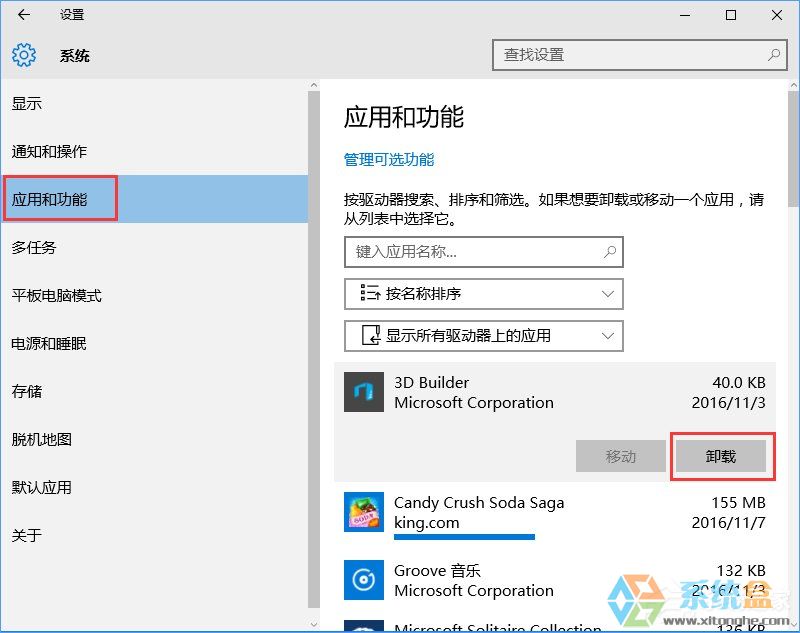Viewport: 800px width, 633px height.
Task: Click the 移动 button for 3D Builder
Action: point(622,456)
